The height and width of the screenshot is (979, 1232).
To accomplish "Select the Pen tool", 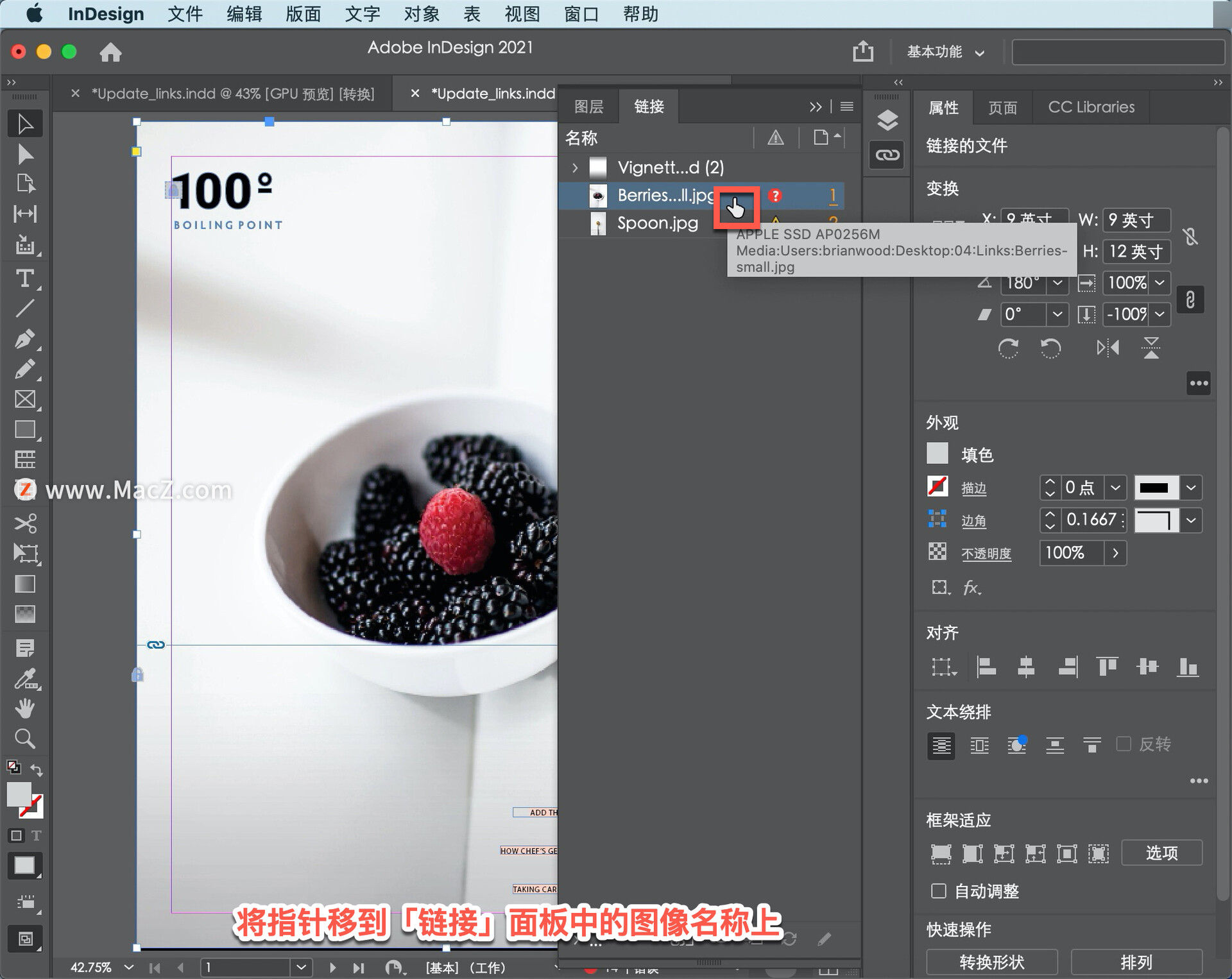I will pos(24,339).
